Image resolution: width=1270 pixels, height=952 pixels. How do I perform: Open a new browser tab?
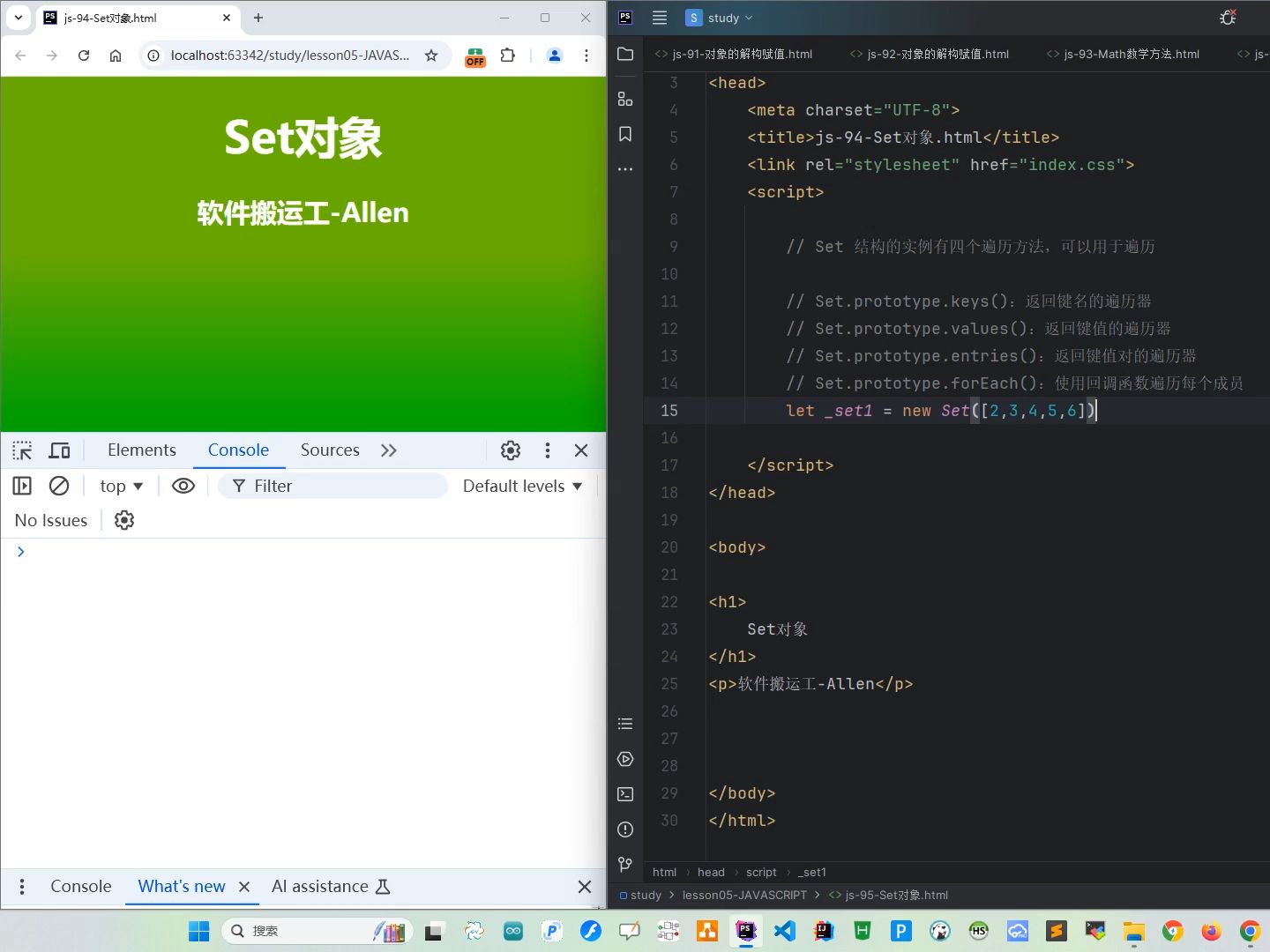click(x=258, y=18)
